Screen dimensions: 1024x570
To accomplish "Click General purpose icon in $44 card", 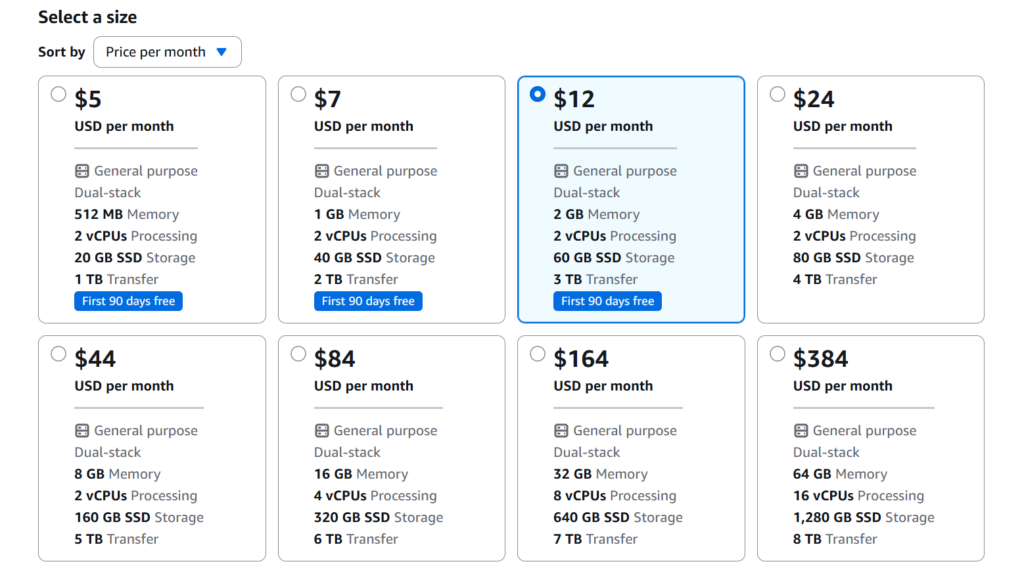I will pos(82,431).
